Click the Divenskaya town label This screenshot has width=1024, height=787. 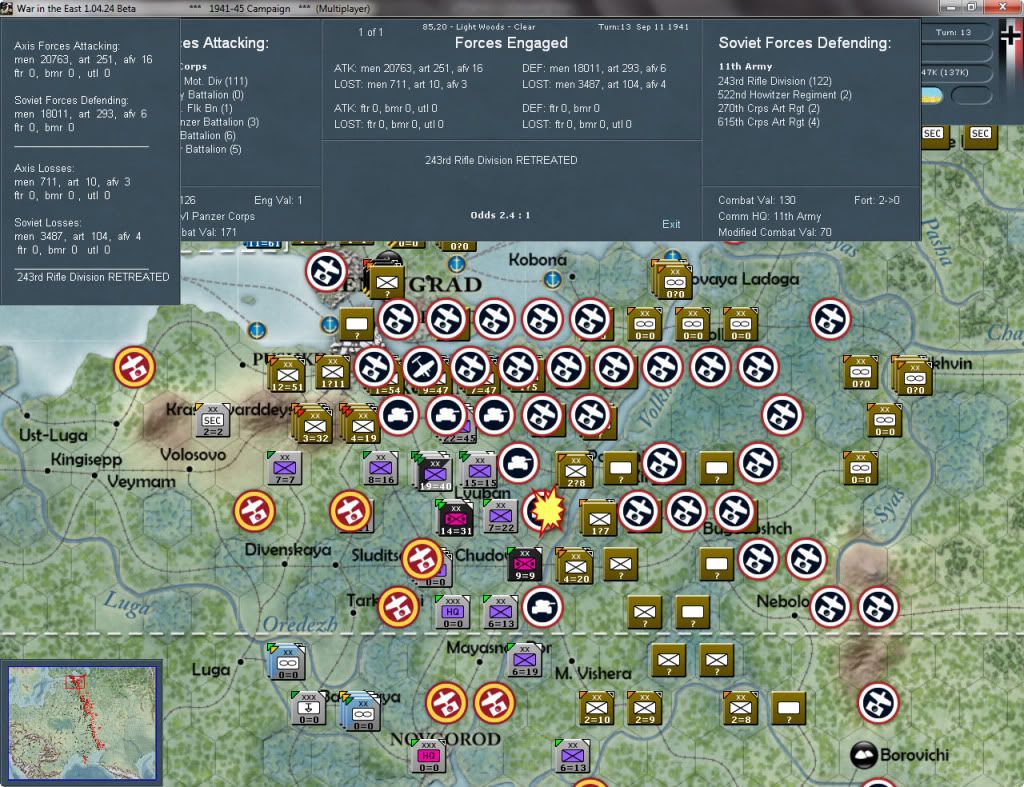(288, 550)
